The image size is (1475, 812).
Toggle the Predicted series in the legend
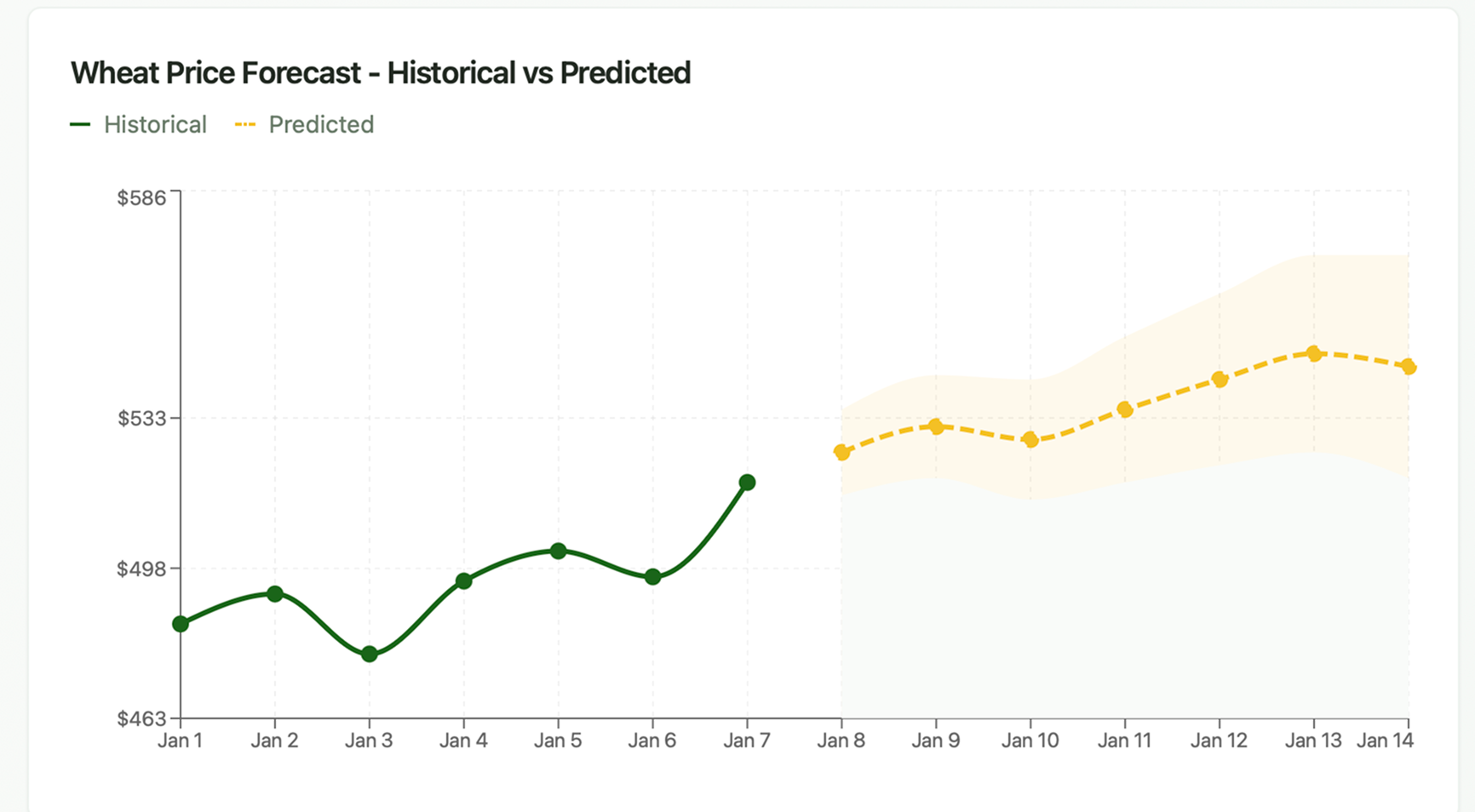click(305, 124)
